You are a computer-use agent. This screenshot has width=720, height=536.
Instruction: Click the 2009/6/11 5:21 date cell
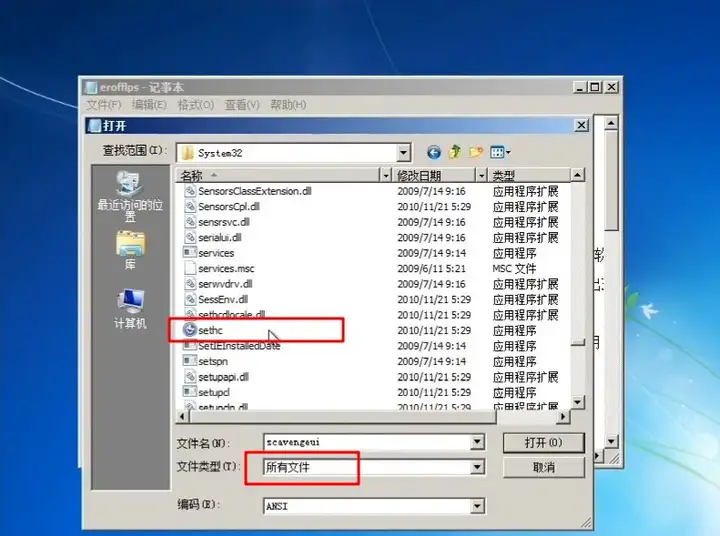click(x=431, y=268)
